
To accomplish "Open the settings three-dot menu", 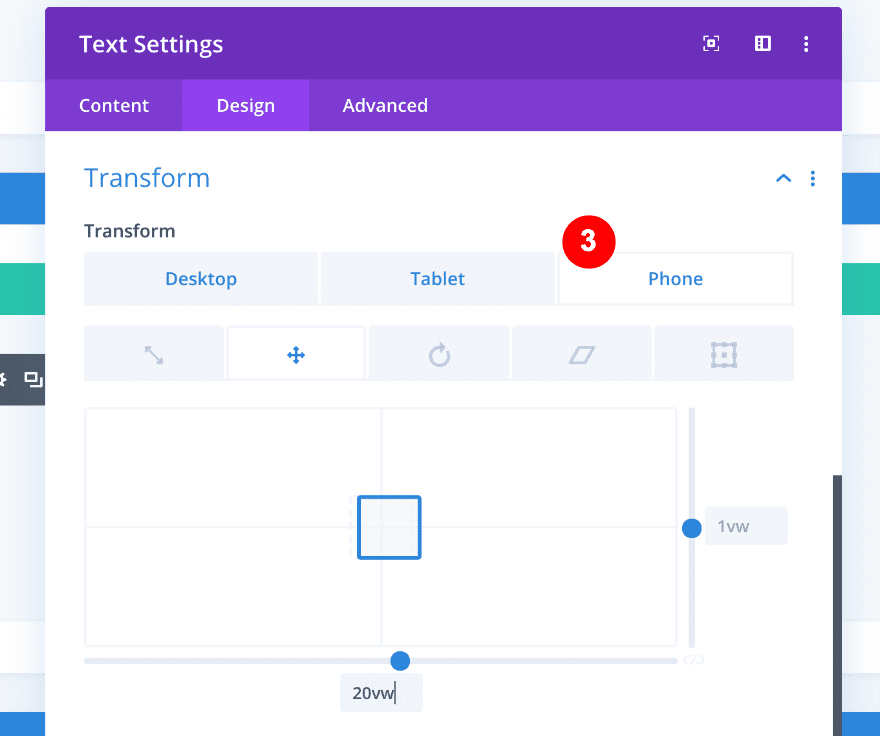I will click(x=806, y=43).
